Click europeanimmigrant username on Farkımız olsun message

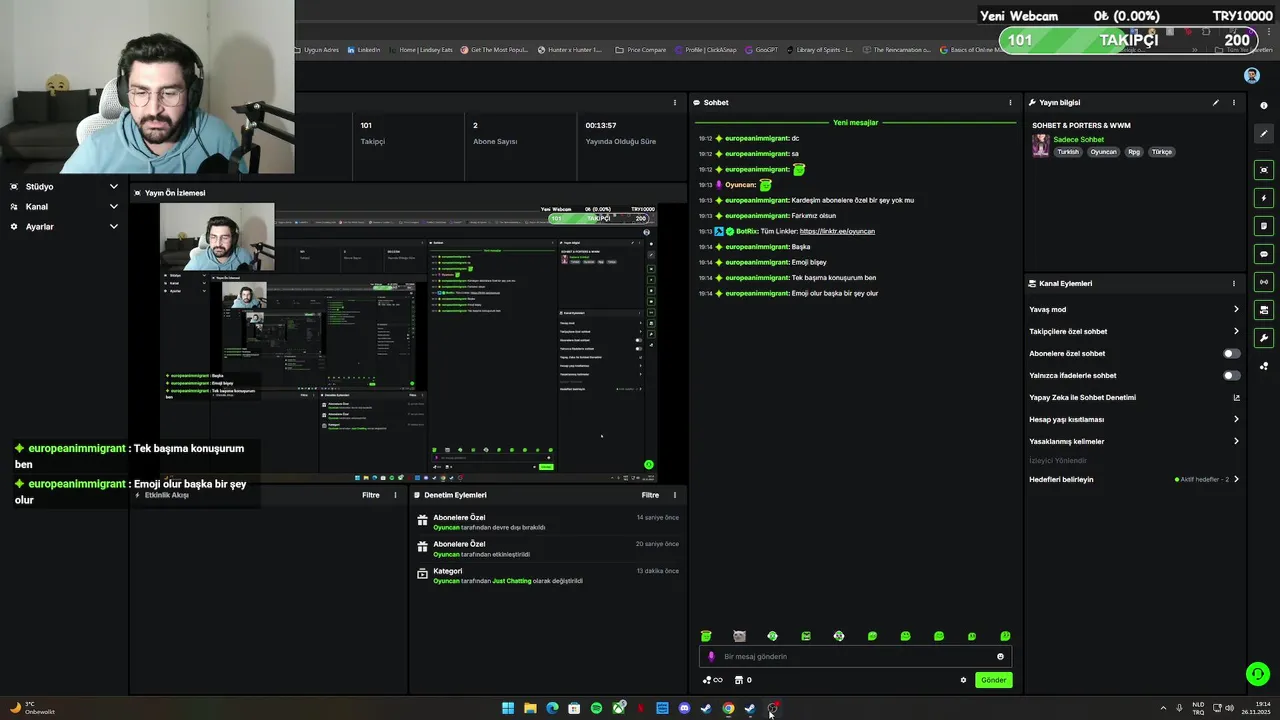point(757,215)
